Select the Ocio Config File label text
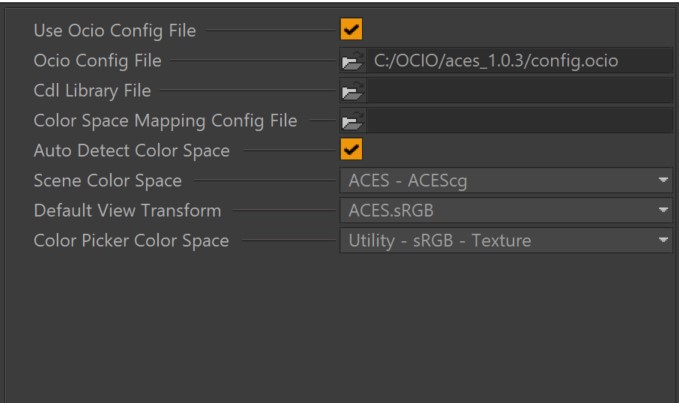679x403 pixels. [x=97, y=61]
